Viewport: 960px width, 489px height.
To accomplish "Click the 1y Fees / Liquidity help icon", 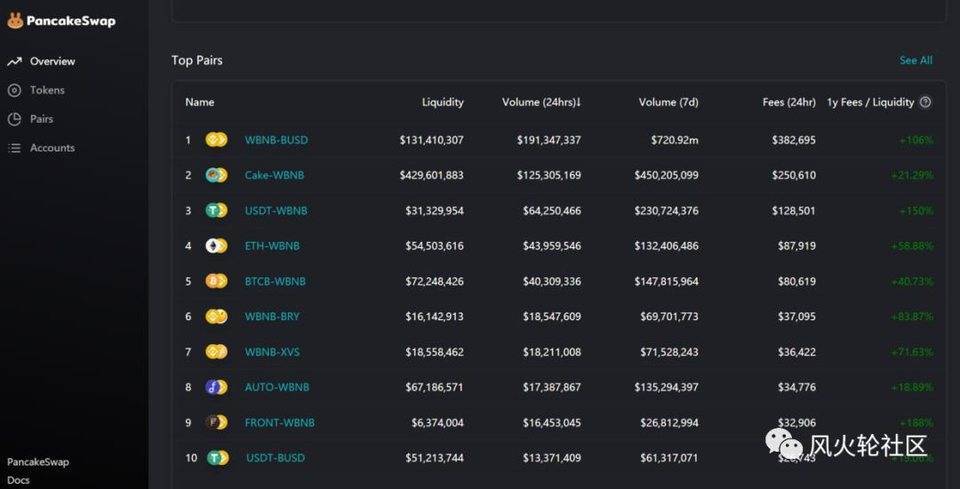I will pyautogui.click(x=925, y=102).
